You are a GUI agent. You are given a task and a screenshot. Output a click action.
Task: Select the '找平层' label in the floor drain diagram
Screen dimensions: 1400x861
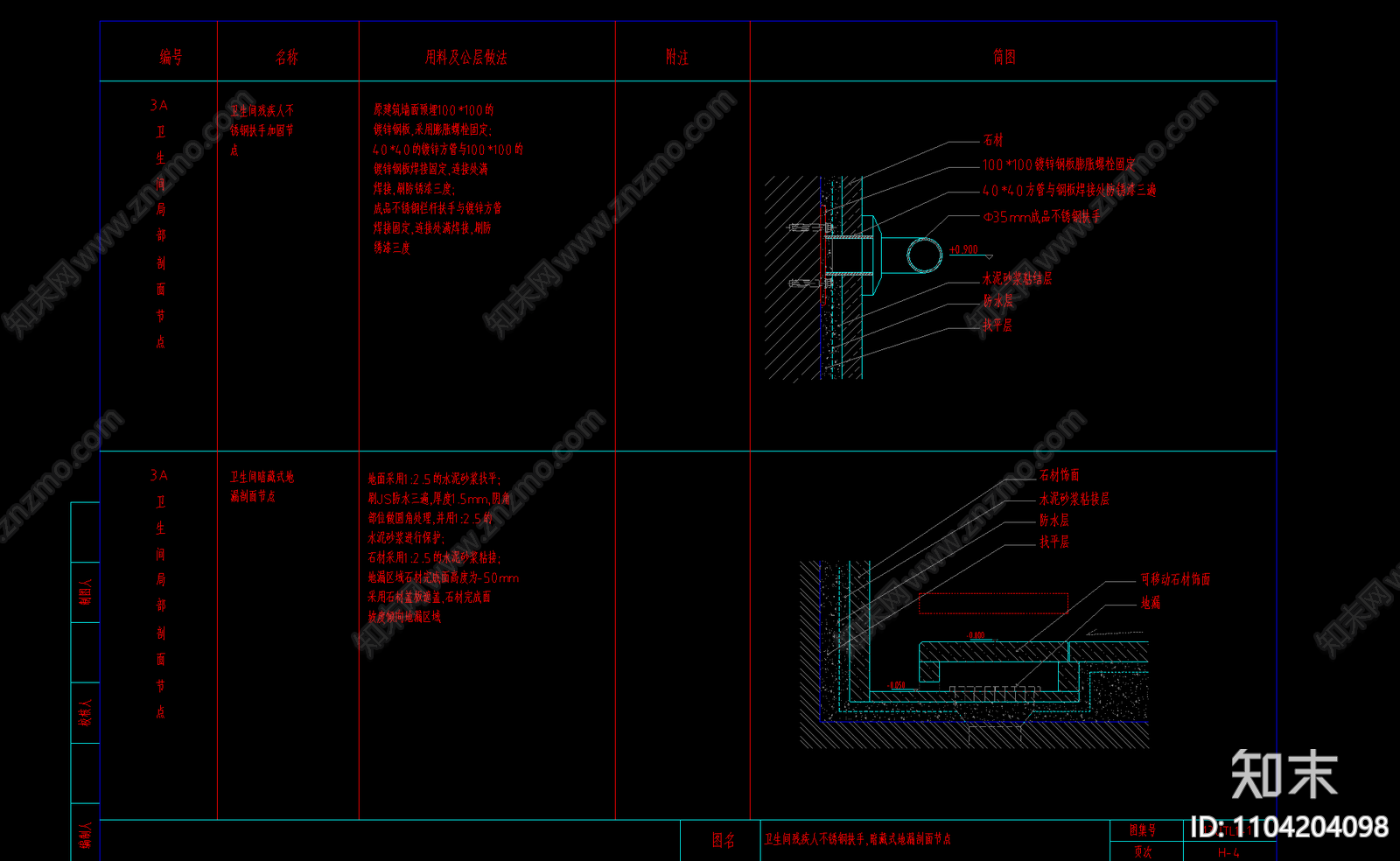tap(1054, 542)
